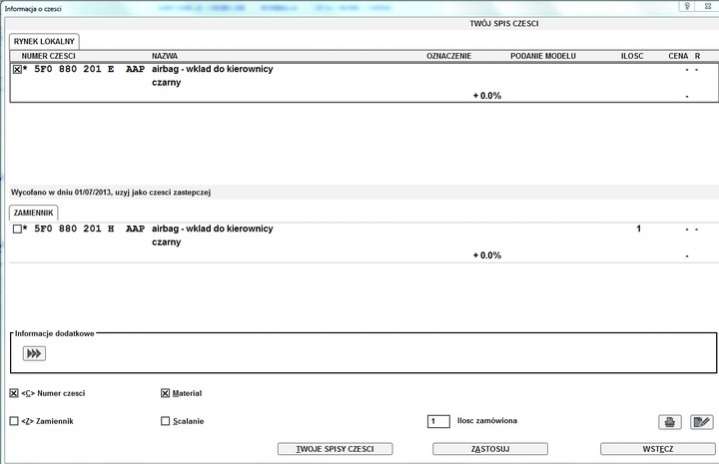
Task: Toggle the Numer czesci checkbox
Action: pos(14,393)
